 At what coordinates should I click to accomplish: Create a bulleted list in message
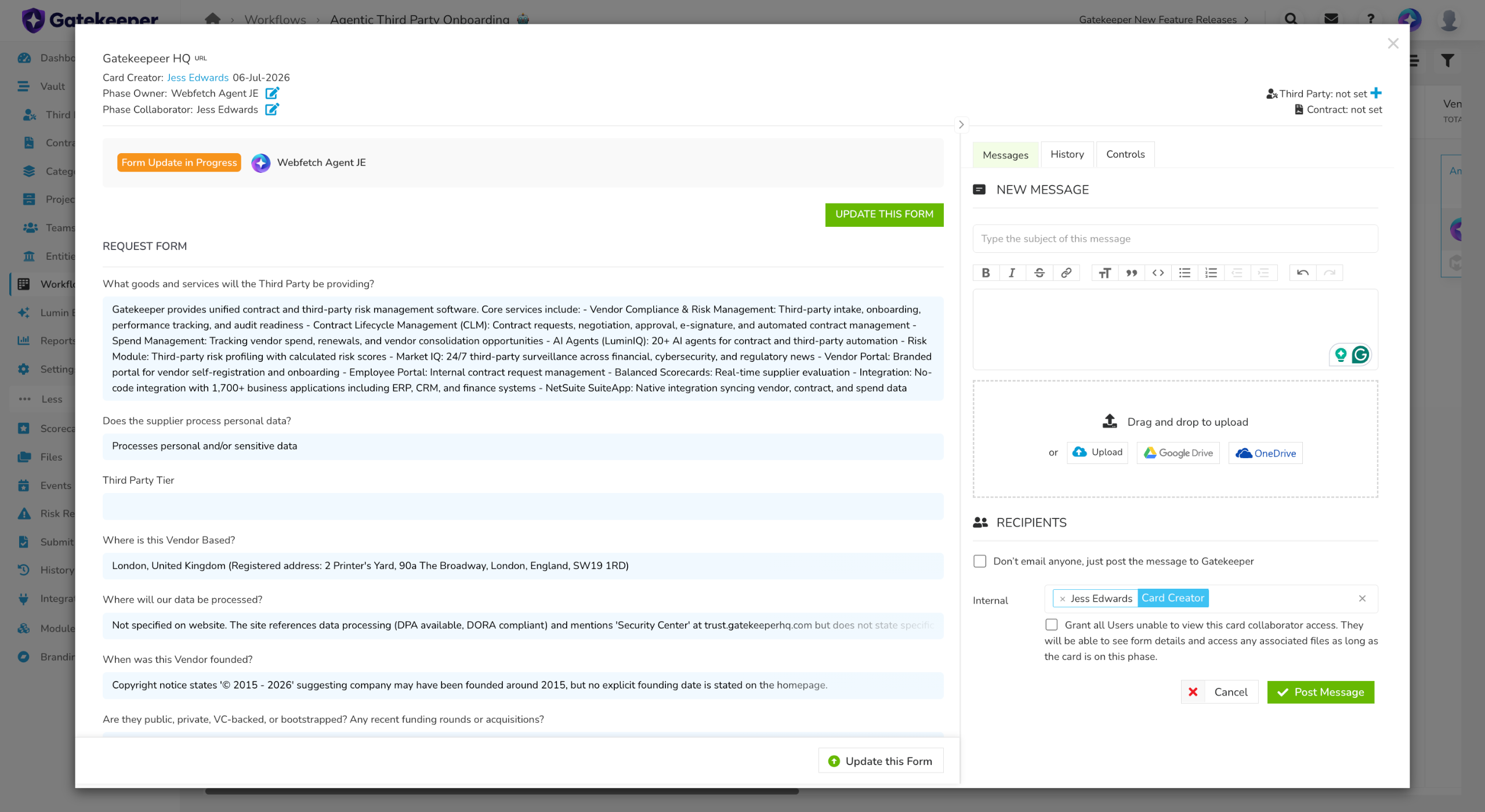[1185, 273]
